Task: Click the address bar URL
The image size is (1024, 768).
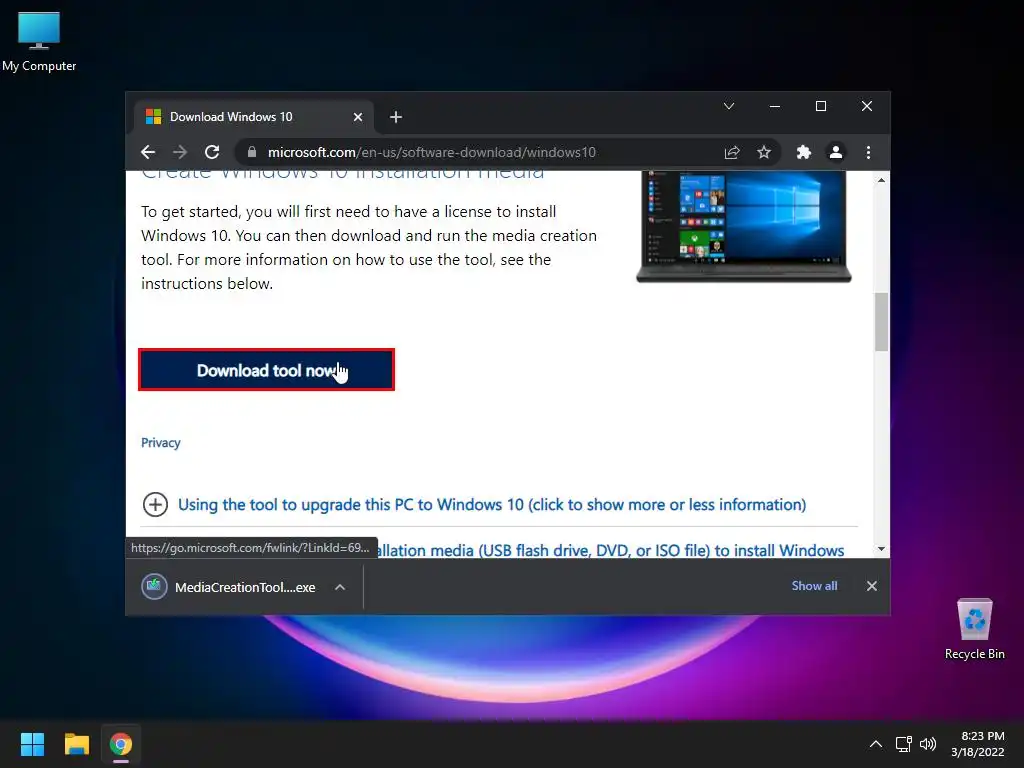Action: pos(432,152)
